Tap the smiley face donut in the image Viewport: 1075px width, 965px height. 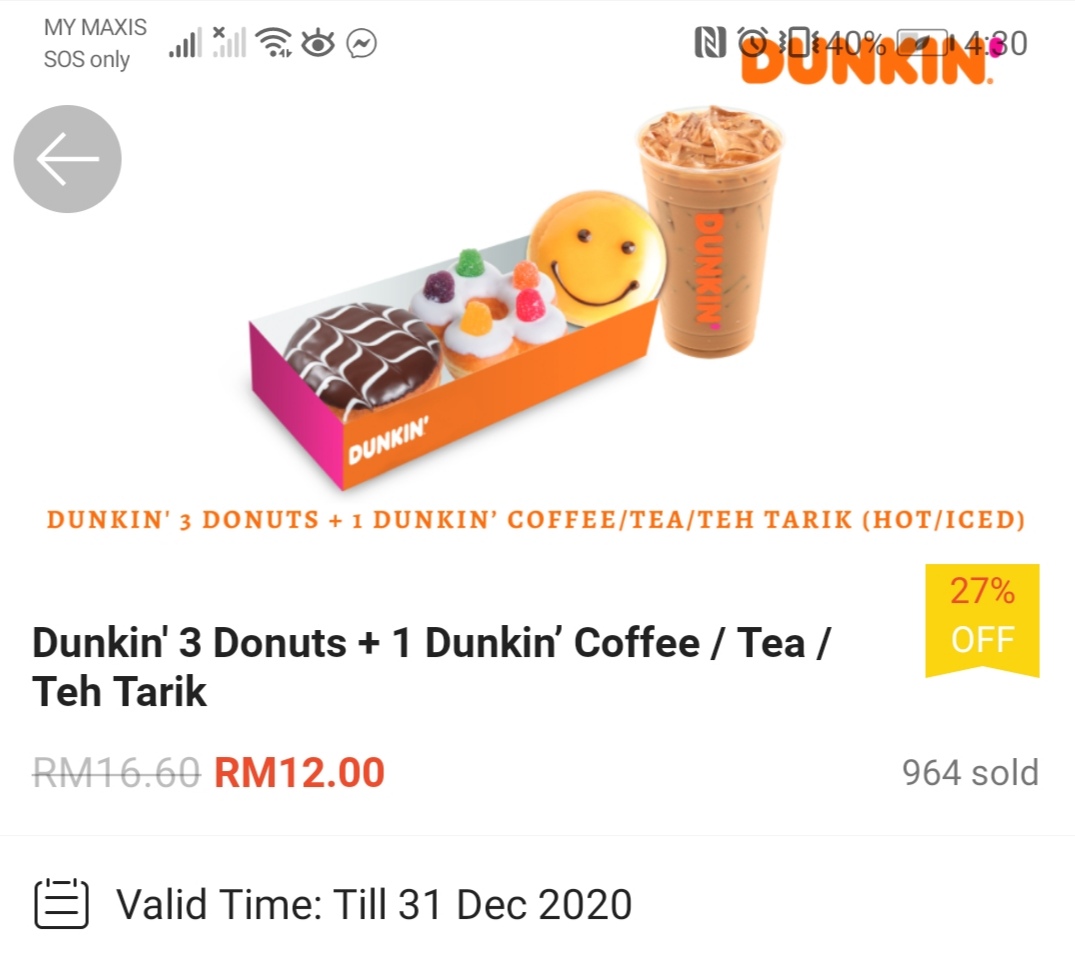click(596, 253)
